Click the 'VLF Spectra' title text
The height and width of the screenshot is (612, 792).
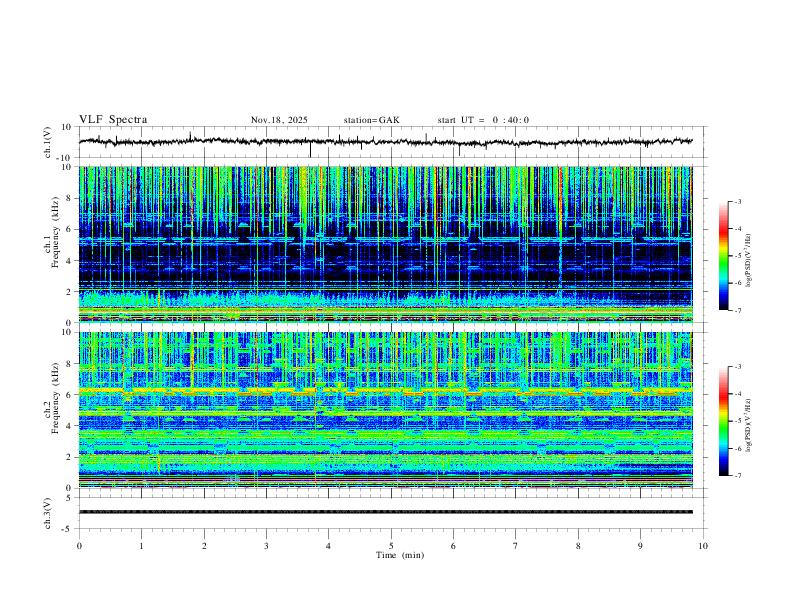pyautogui.click(x=113, y=120)
